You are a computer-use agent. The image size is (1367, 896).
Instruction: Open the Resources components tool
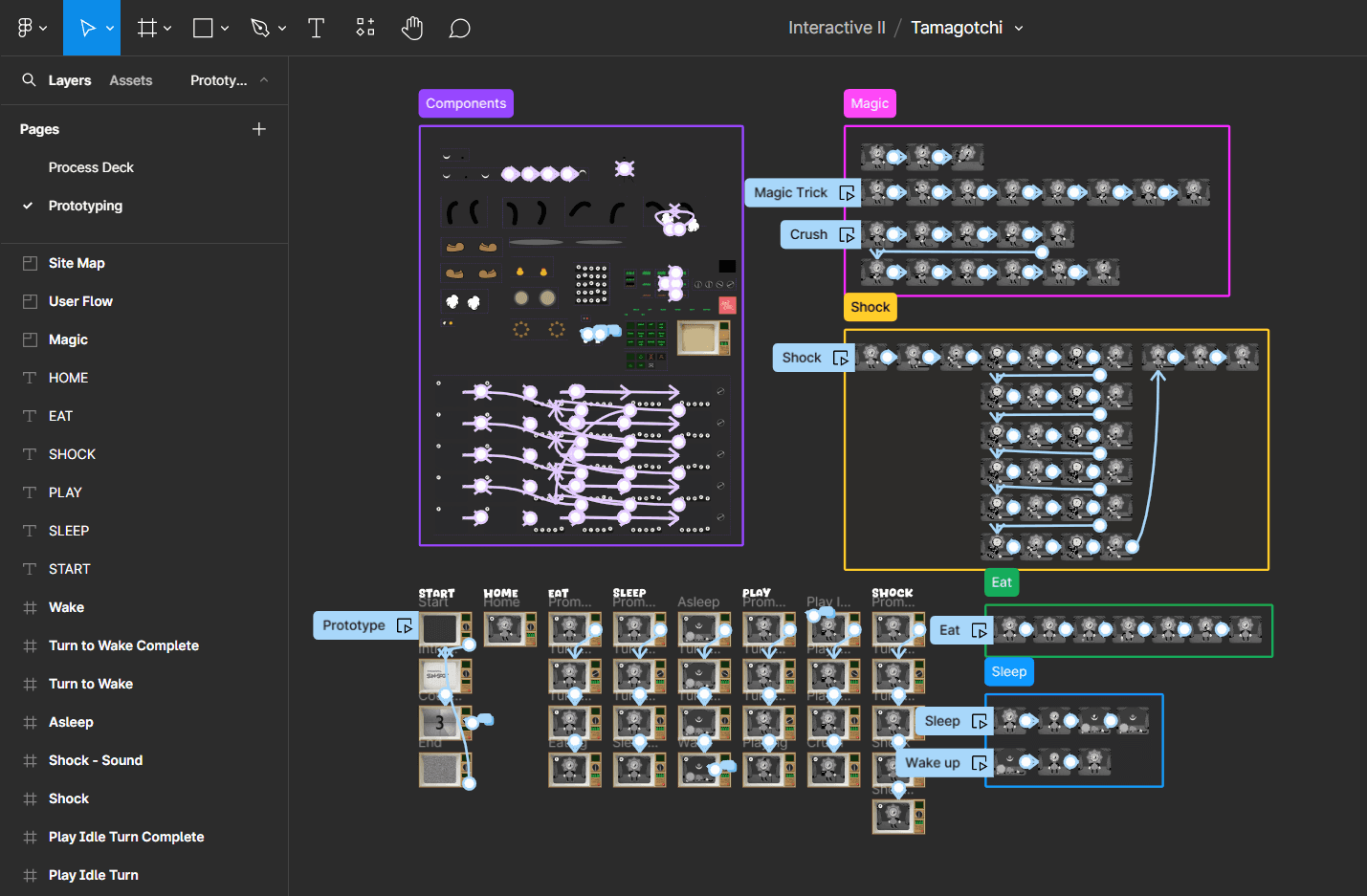click(365, 28)
